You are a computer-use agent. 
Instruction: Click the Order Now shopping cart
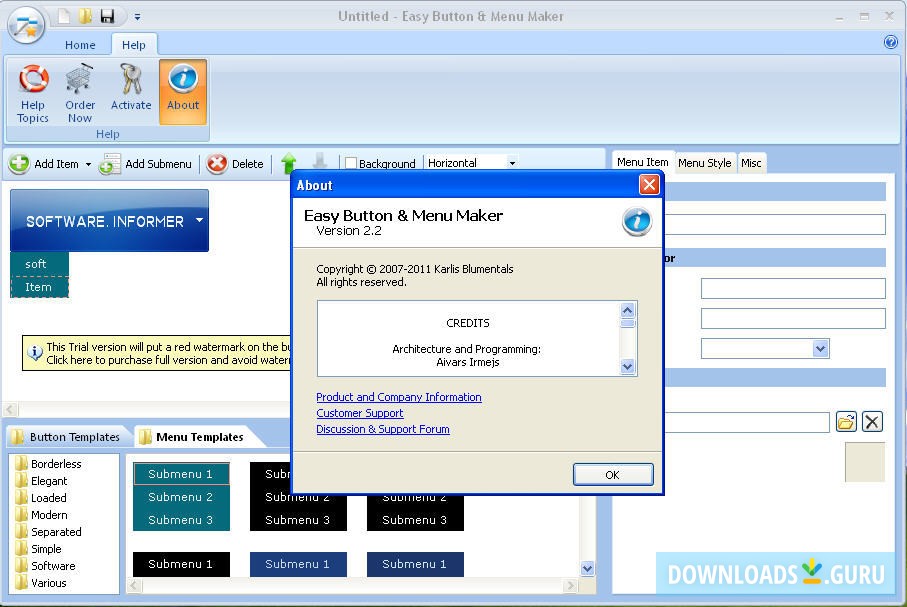tap(80, 93)
